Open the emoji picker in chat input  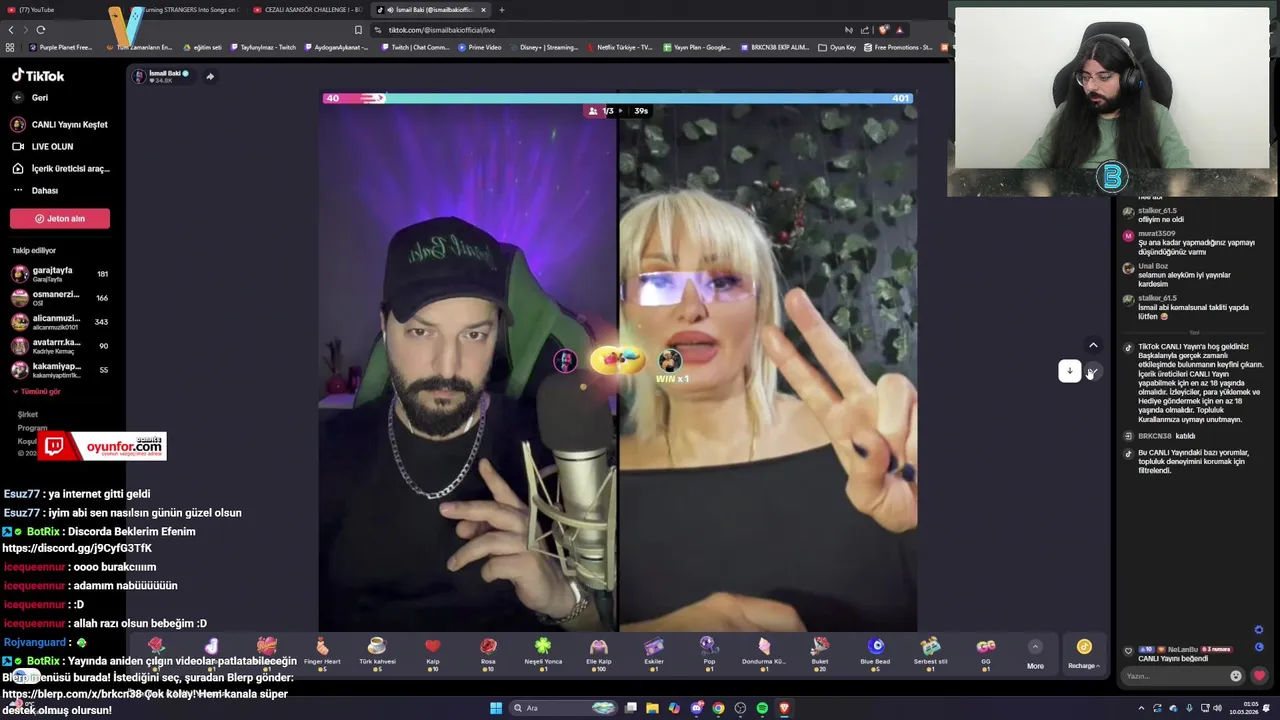[x=1236, y=676]
